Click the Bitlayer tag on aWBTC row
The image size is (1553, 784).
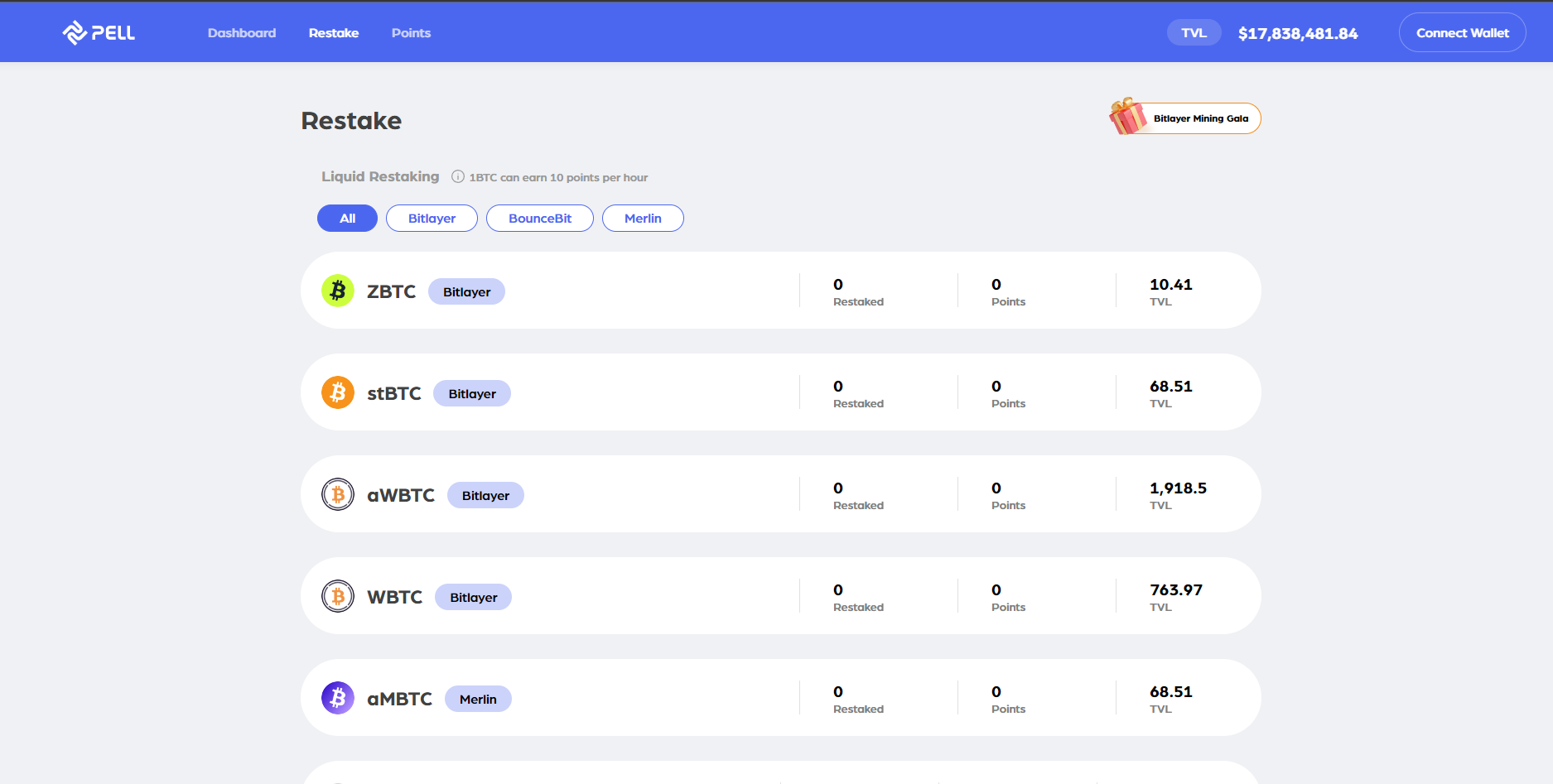pos(485,495)
